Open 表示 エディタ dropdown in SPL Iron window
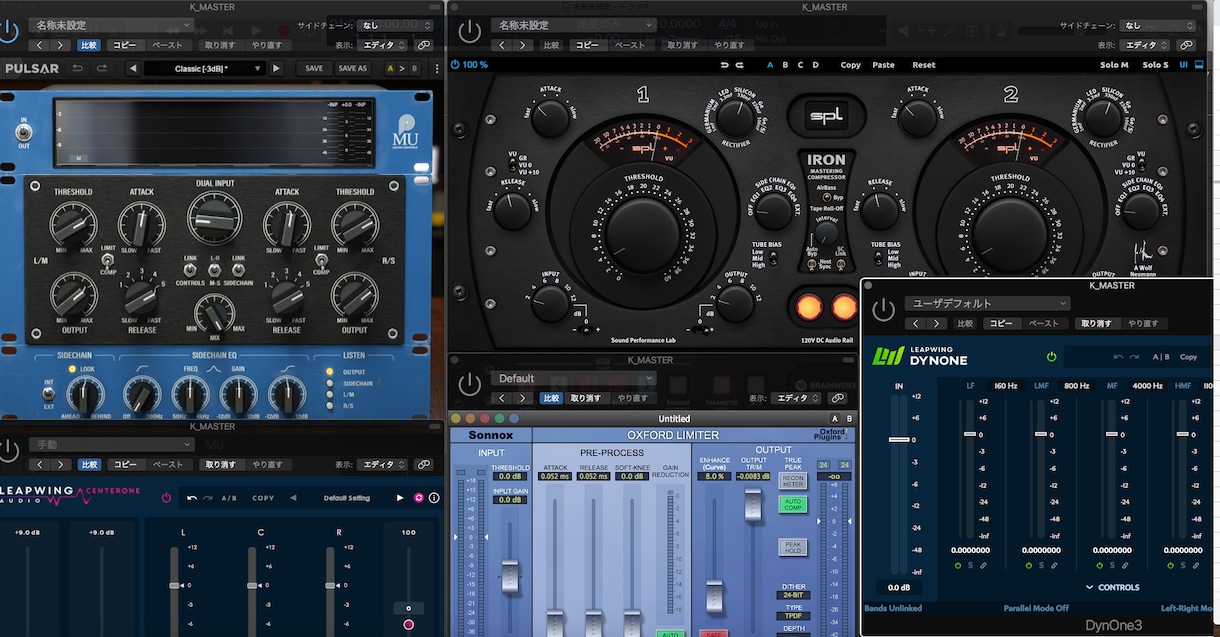The width and height of the screenshot is (1220, 637). click(x=1146, y=45)
